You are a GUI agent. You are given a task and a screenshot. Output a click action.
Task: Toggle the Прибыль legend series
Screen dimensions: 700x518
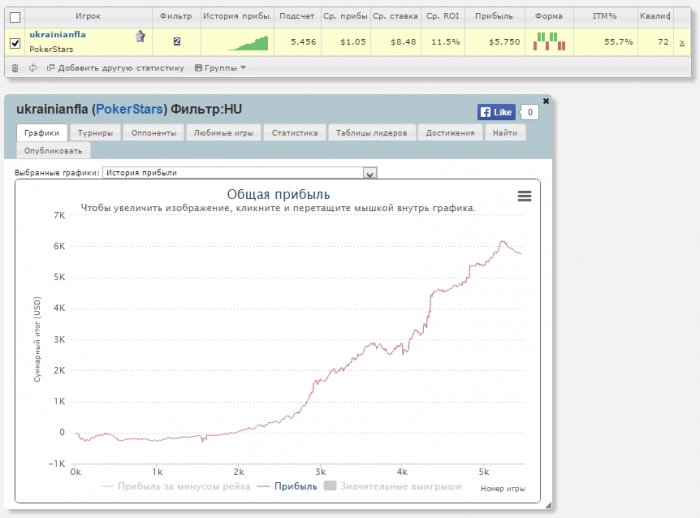(288, 486)
